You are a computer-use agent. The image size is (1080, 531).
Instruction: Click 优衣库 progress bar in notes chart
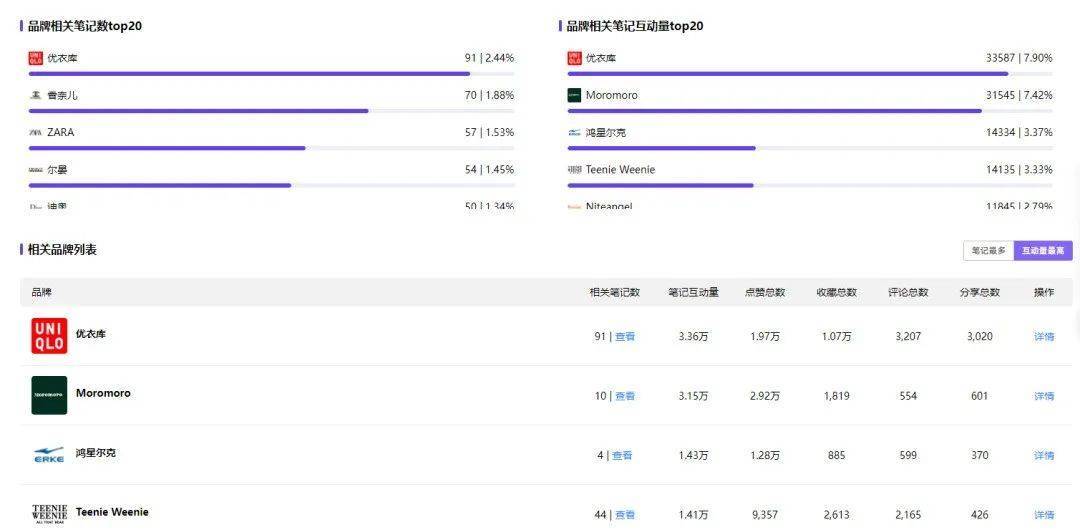click(x=271, y=74)
